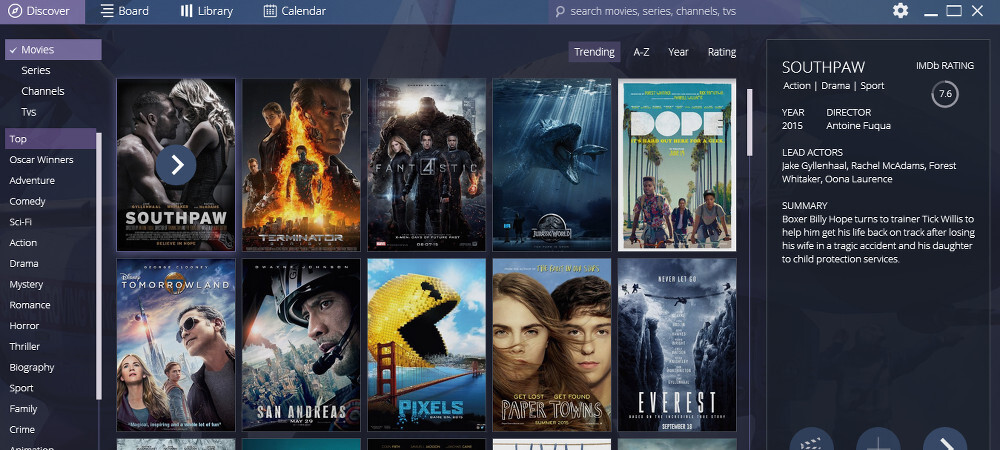Click the search magnifier icon
Viewport: 1000px width, 450px height.
[x=560, y=12]
